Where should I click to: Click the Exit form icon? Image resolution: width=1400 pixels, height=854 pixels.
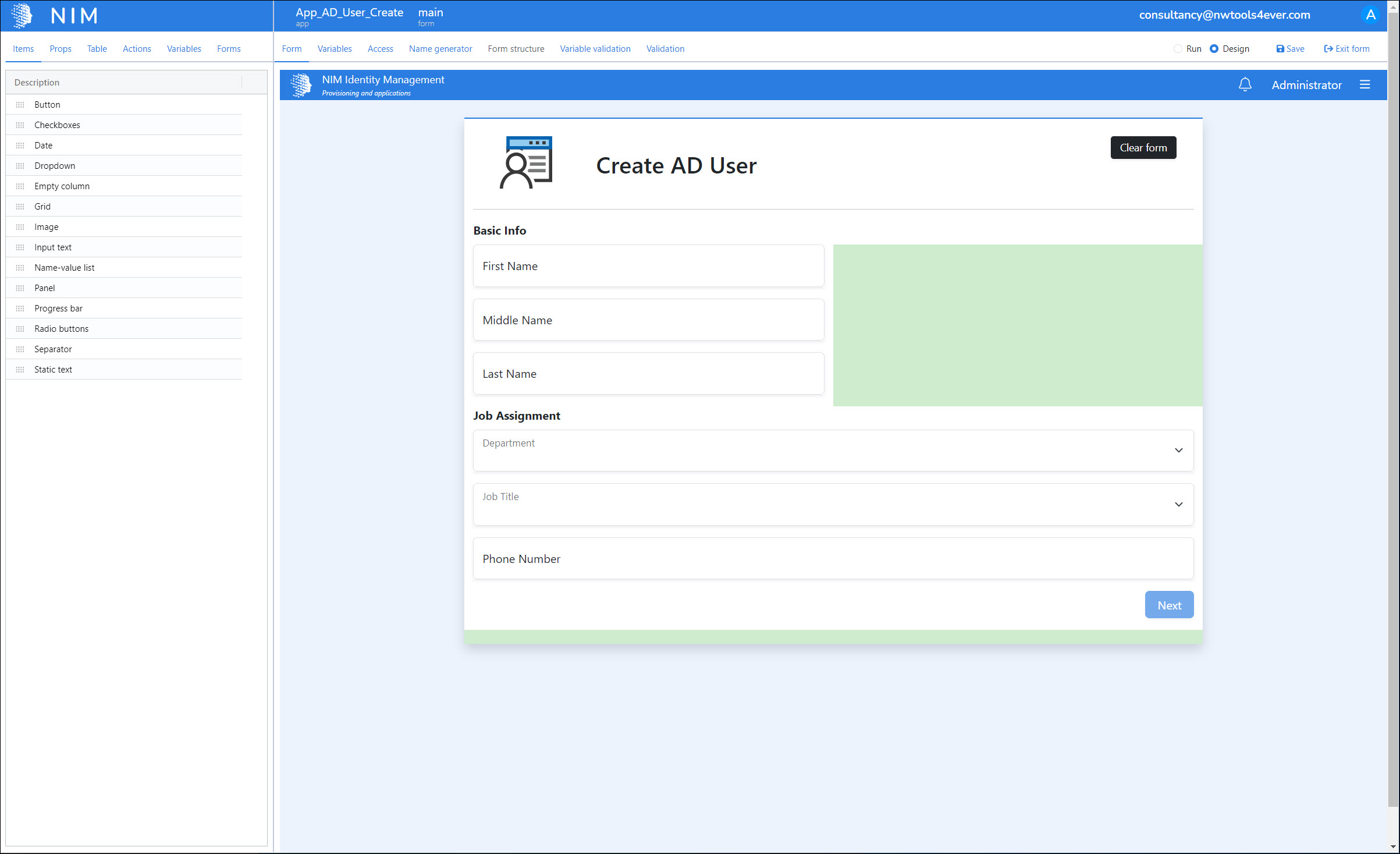point(1328,49)
